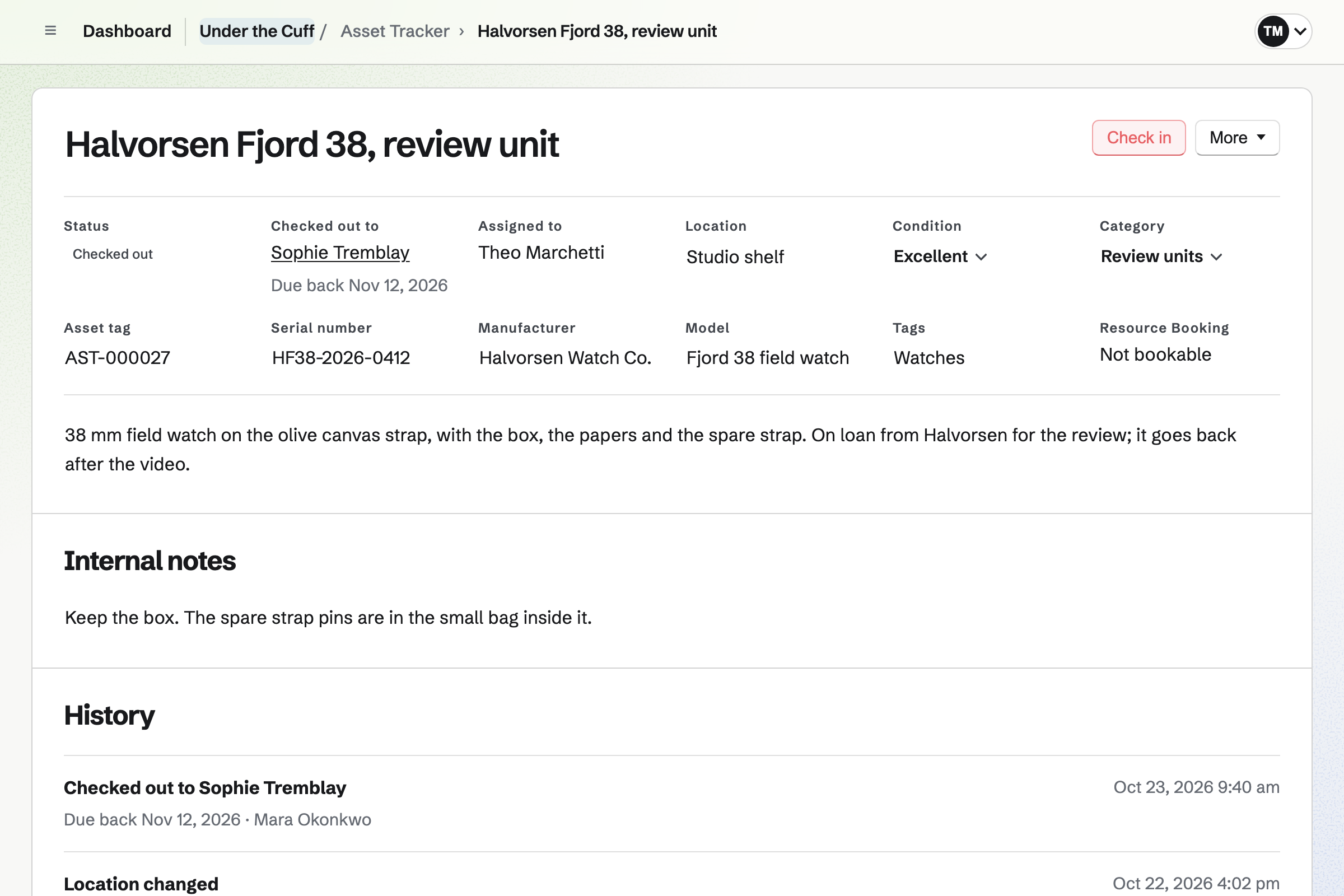The height and width of the screenshot is (896, 1344).
Task: Select the Theo Marchetti assignee name
Action: 541,253
